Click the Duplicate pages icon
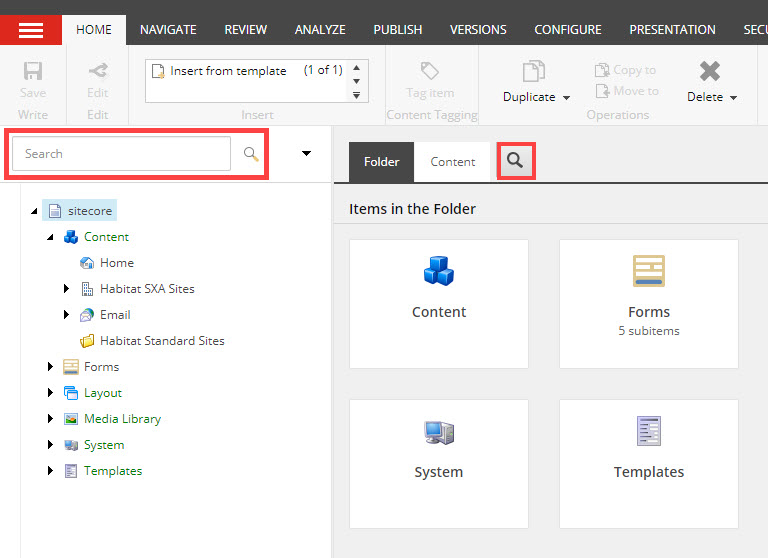The image size is (768, 558). [533, 72]
